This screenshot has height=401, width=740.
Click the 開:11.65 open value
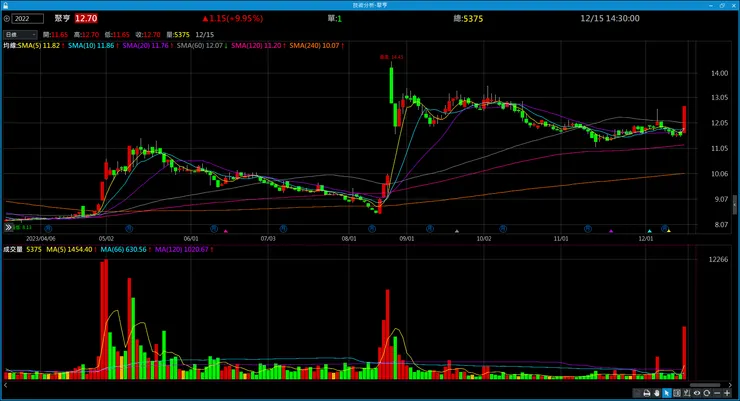click(55, 34)
